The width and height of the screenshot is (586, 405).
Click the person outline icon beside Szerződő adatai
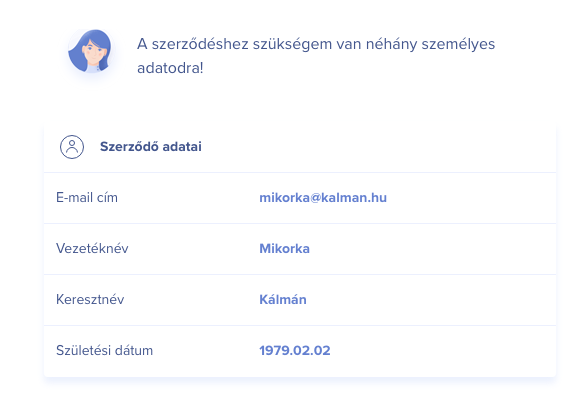tap(72, 147)
